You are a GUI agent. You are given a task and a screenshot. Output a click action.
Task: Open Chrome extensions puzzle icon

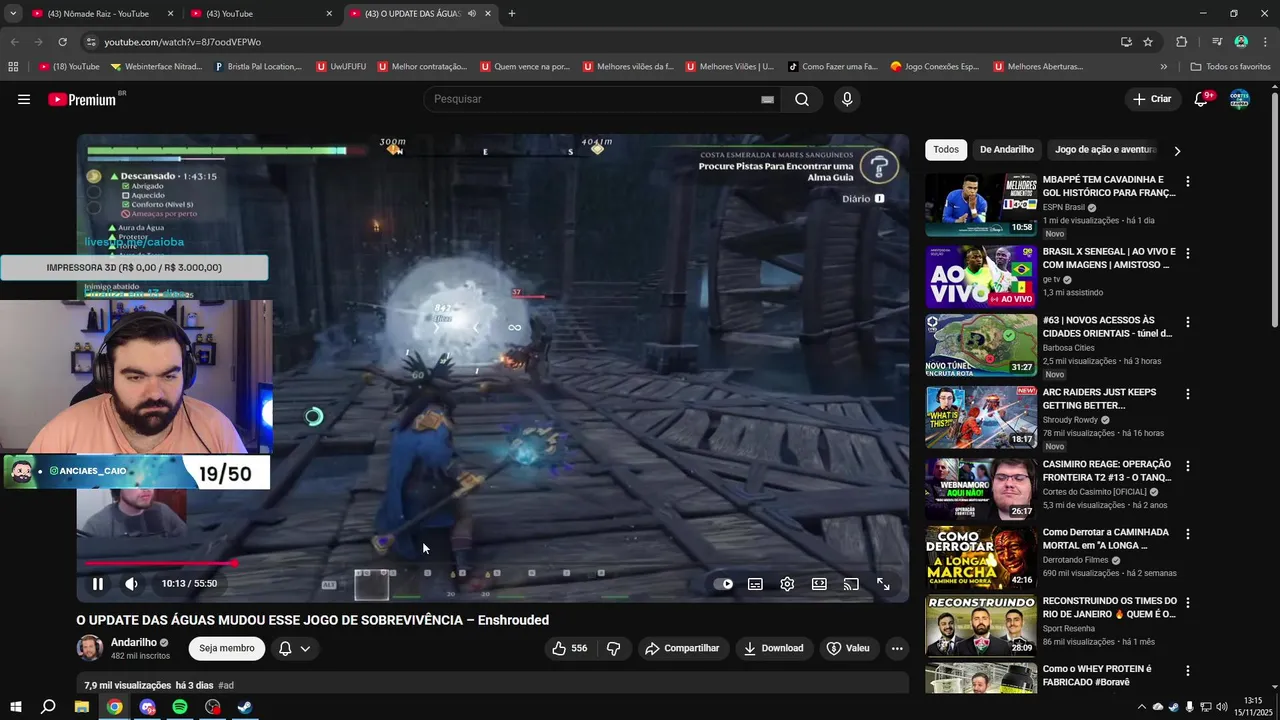[1182, 42]
